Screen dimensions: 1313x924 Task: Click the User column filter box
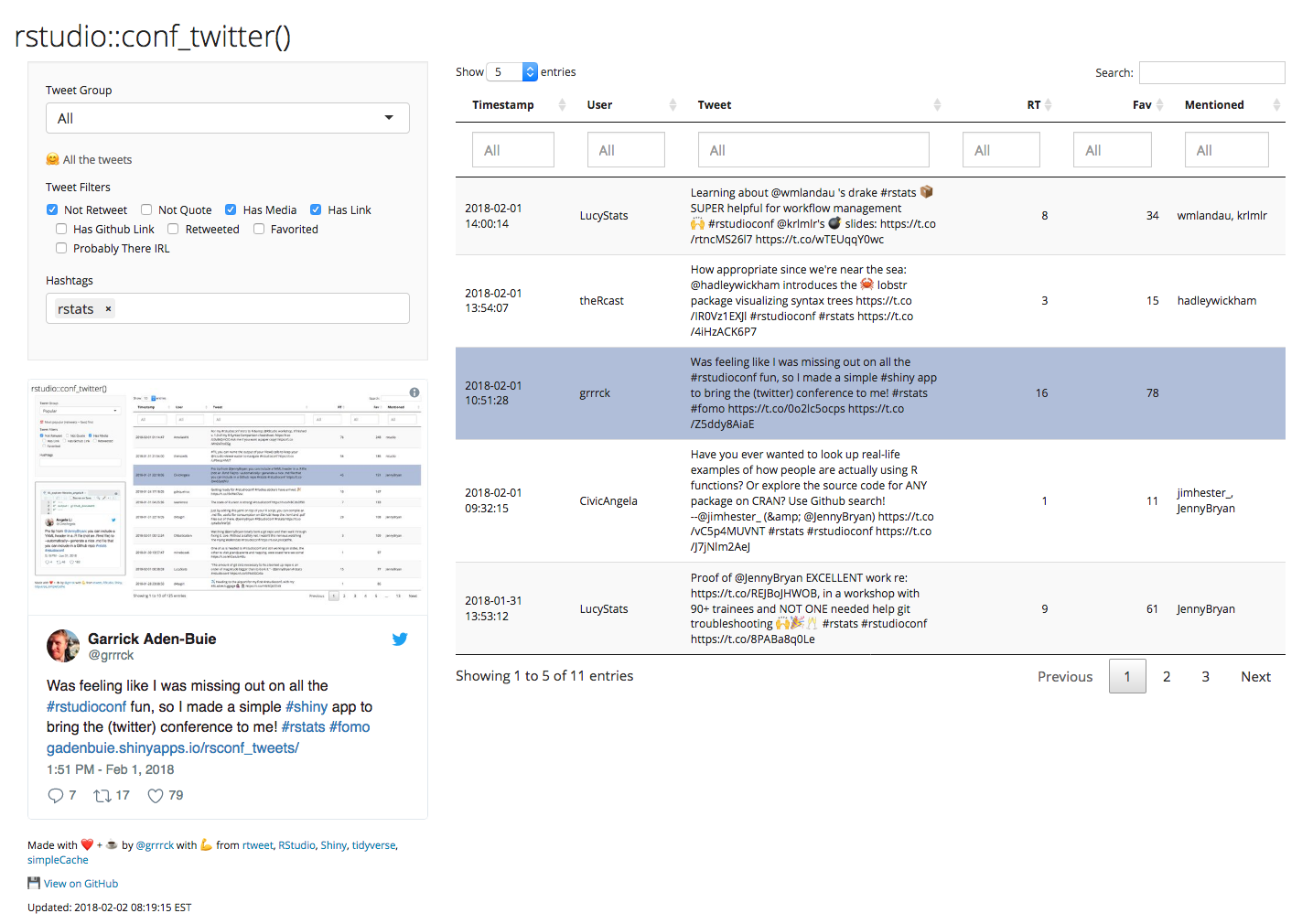(x=626, y=150)
